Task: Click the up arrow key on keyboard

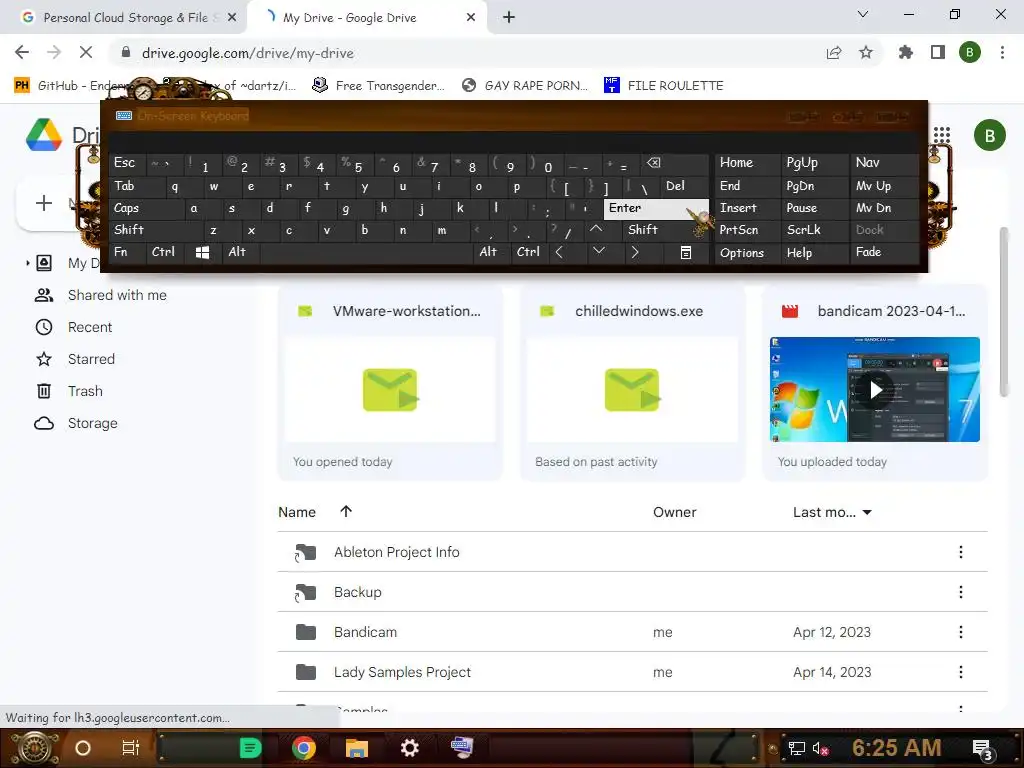Action: (596, 229)
